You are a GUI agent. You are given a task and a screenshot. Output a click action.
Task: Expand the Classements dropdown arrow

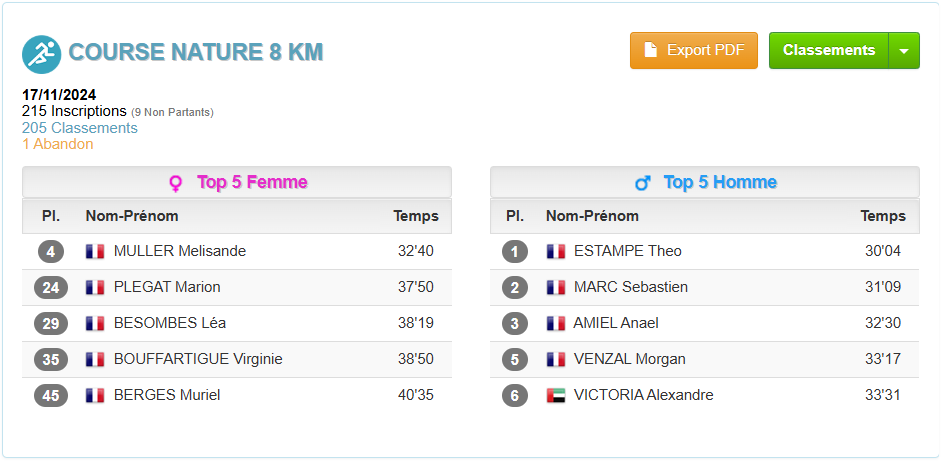(904, 50)
